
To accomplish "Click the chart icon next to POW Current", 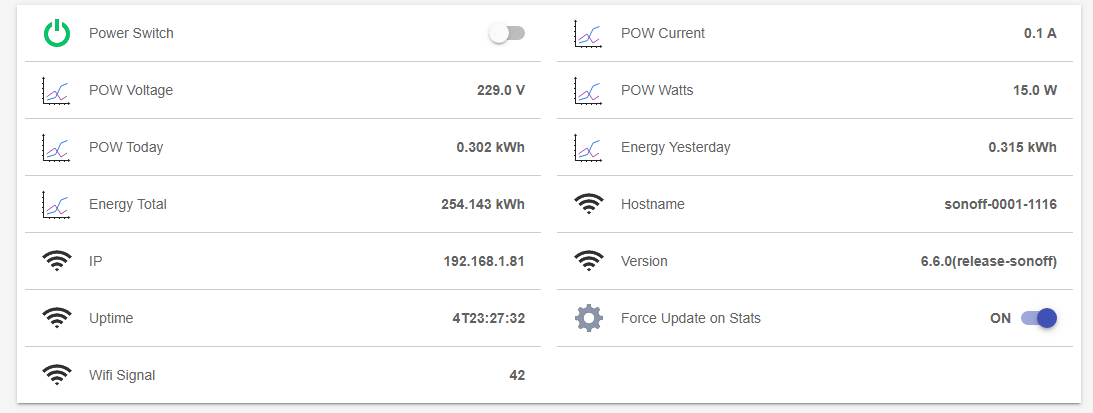I will click(589, 33).
